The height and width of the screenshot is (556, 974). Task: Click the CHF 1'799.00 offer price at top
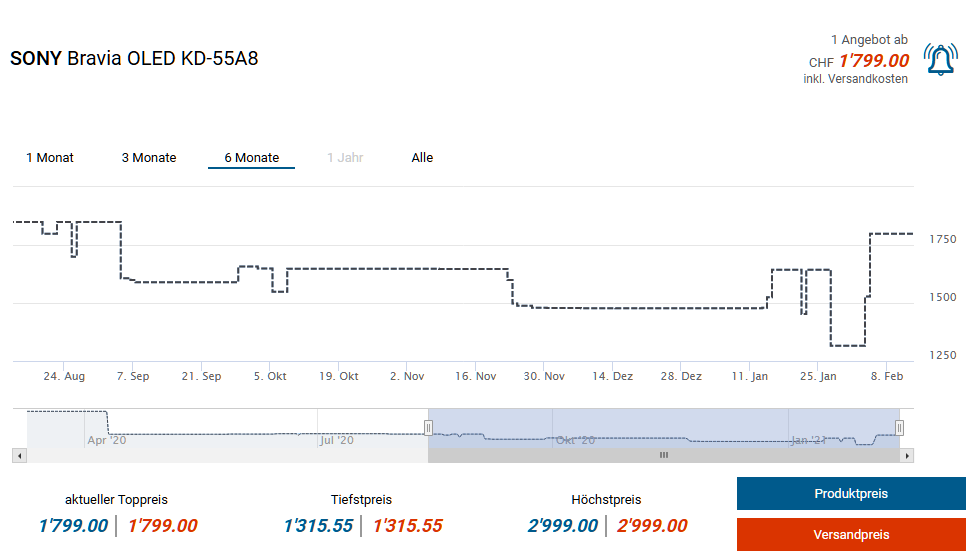point(859,61)
